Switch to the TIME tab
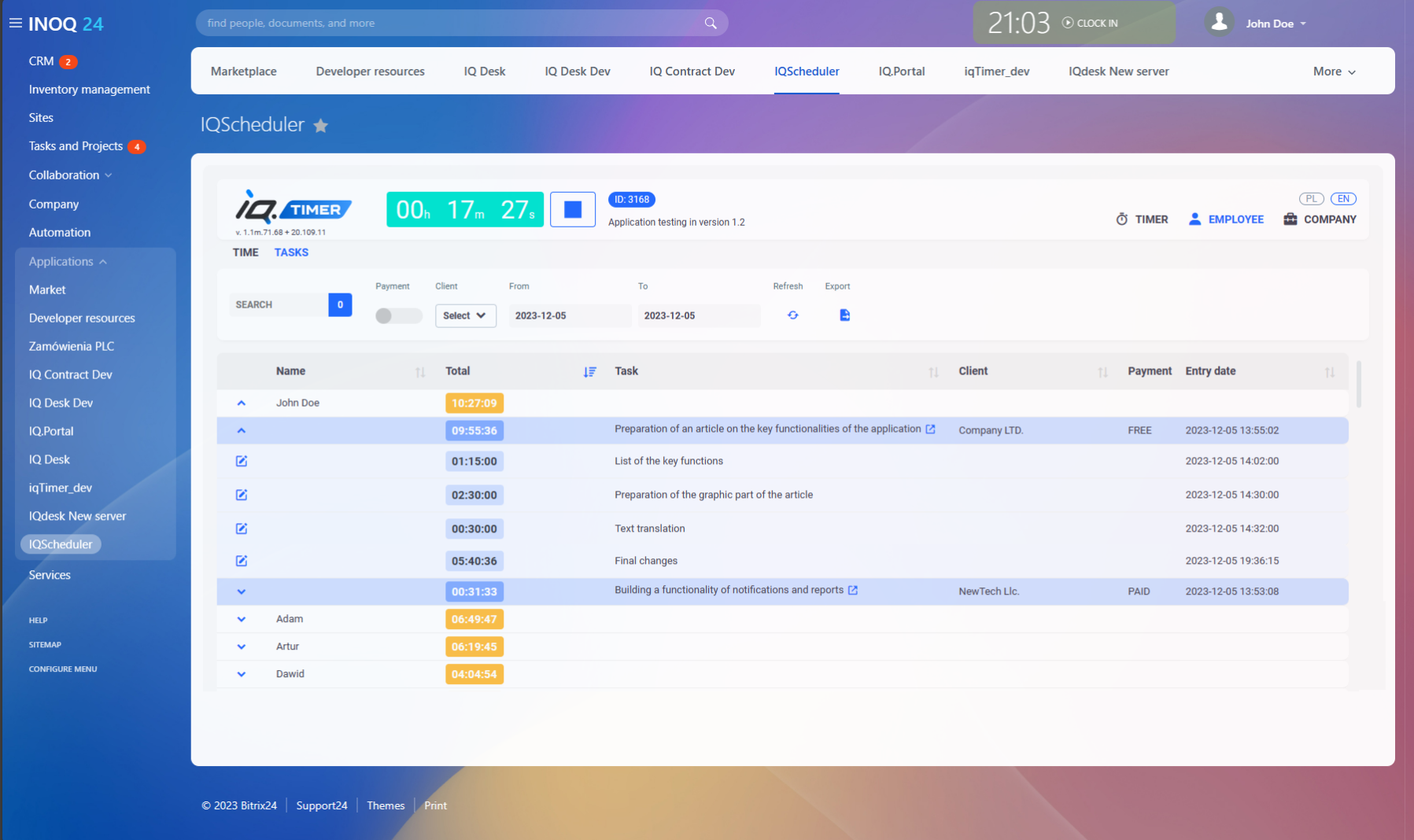The height and width of the screenshot is (840, 1414). click(x=246, y=252)
